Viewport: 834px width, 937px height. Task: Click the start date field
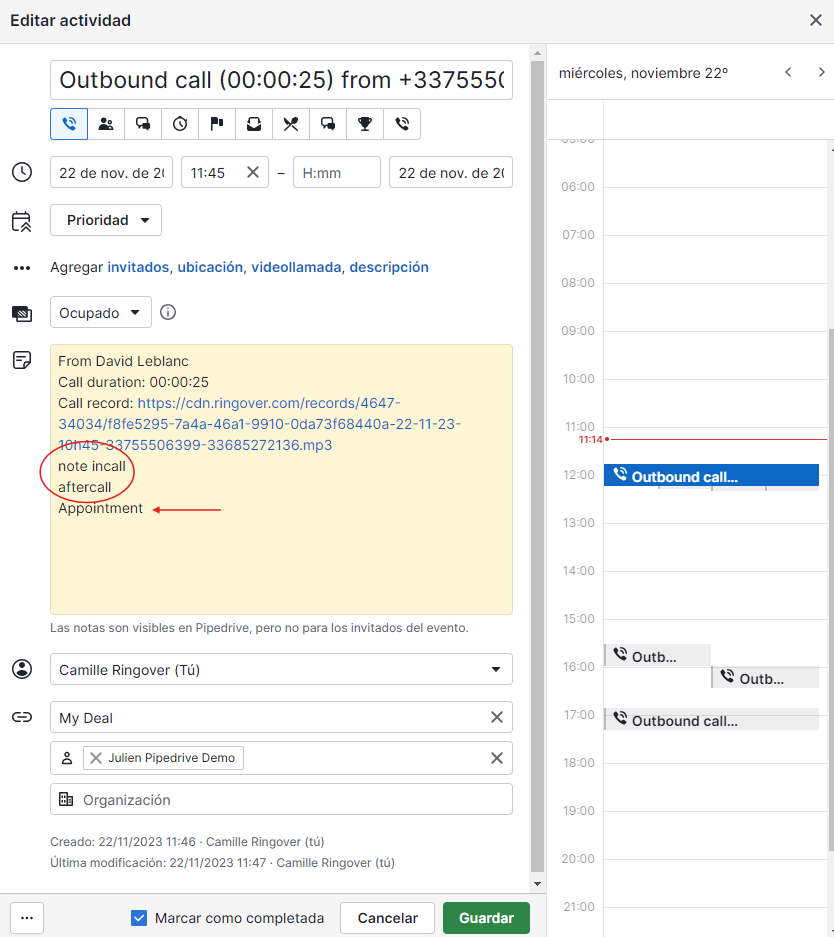pos(111,172)
